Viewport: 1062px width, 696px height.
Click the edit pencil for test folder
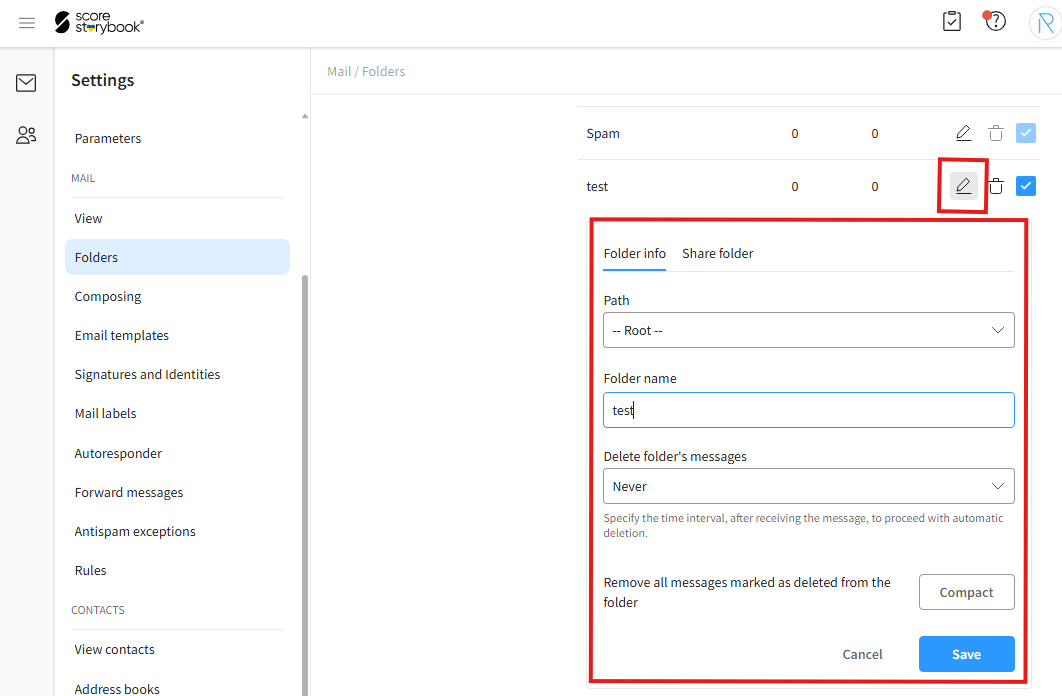963,186
